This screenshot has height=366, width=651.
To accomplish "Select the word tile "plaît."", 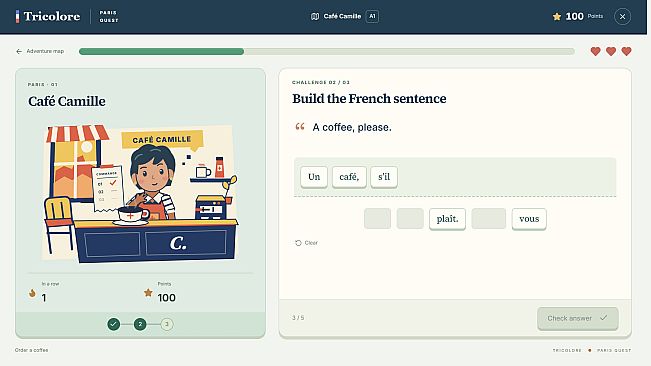I will point(447,219).
